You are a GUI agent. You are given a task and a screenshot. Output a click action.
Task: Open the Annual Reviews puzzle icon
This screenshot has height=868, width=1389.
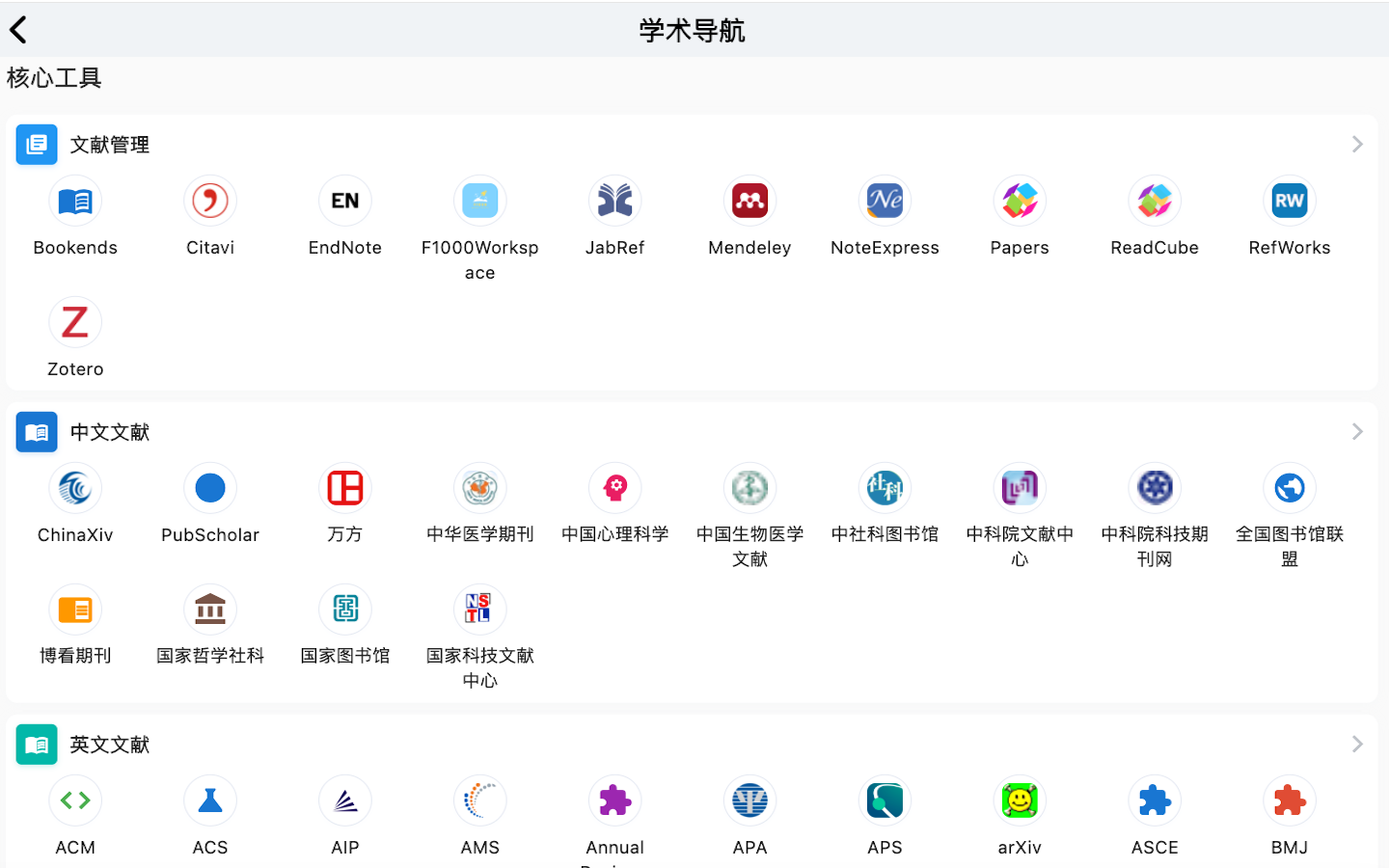pyautogui.click(x=615, y=800)
